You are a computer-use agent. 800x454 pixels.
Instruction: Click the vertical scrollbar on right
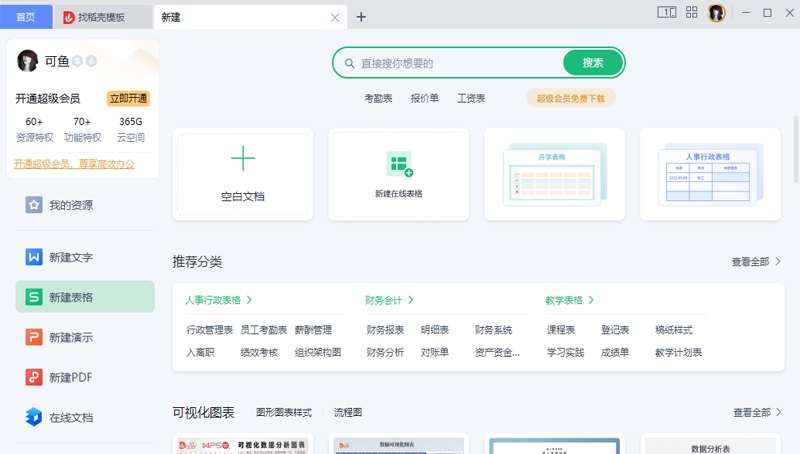tap(796, 149)
